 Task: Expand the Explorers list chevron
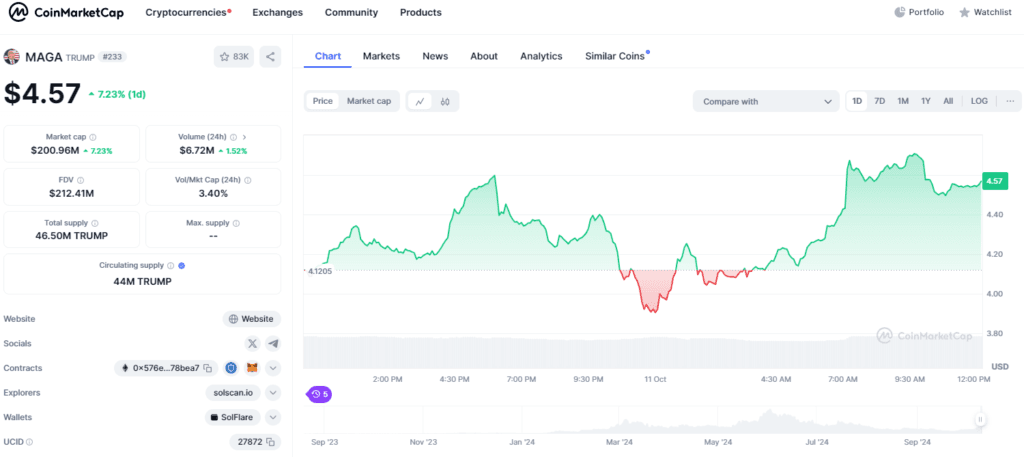tap(274, 392)
